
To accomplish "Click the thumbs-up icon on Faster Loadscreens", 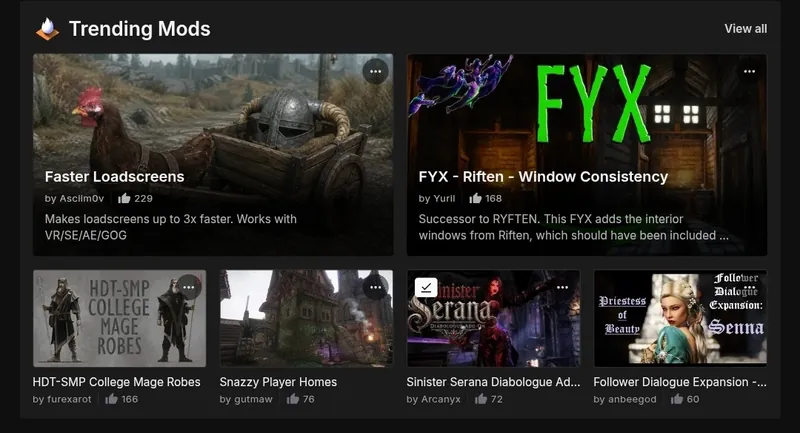I will tap(124, 198).
